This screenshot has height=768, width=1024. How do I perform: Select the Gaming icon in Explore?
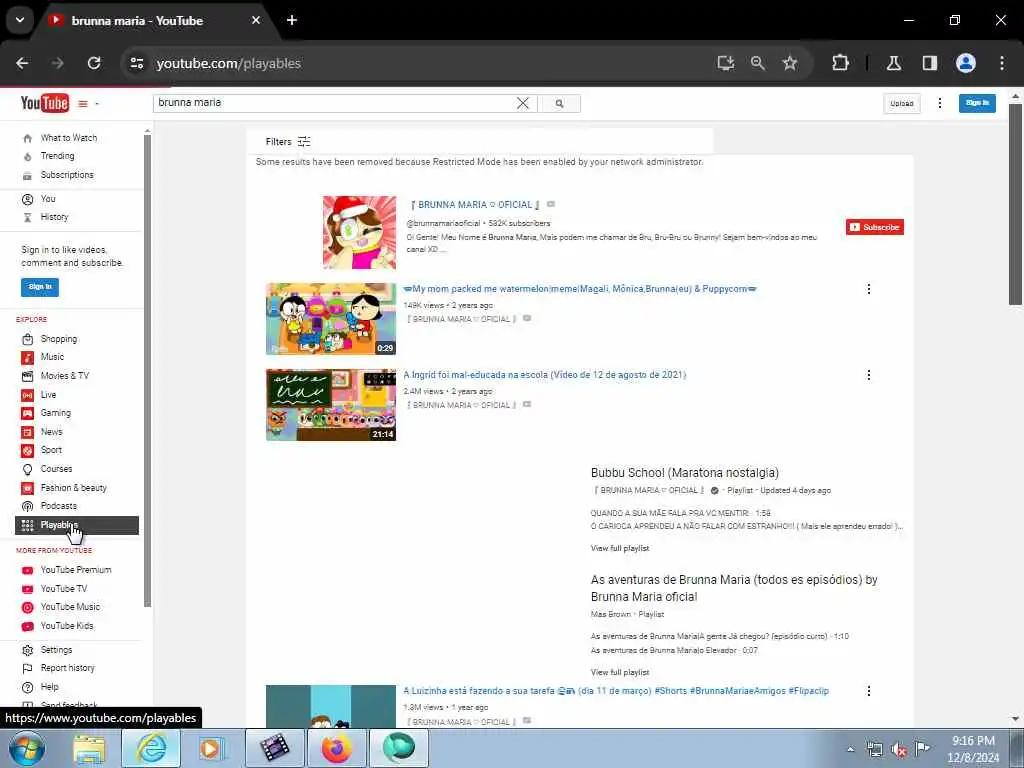point(27,413)
